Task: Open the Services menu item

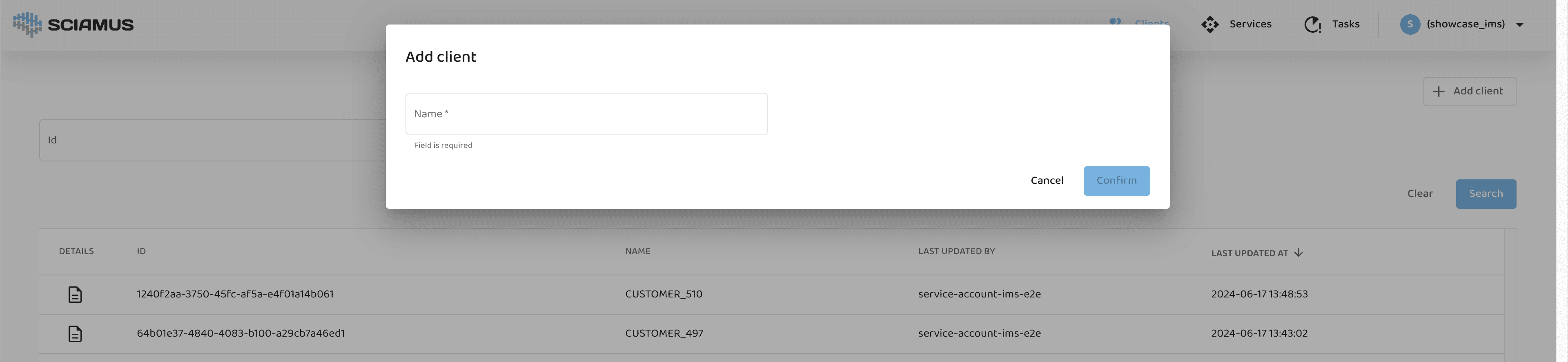Action: tap(1249, 25)
